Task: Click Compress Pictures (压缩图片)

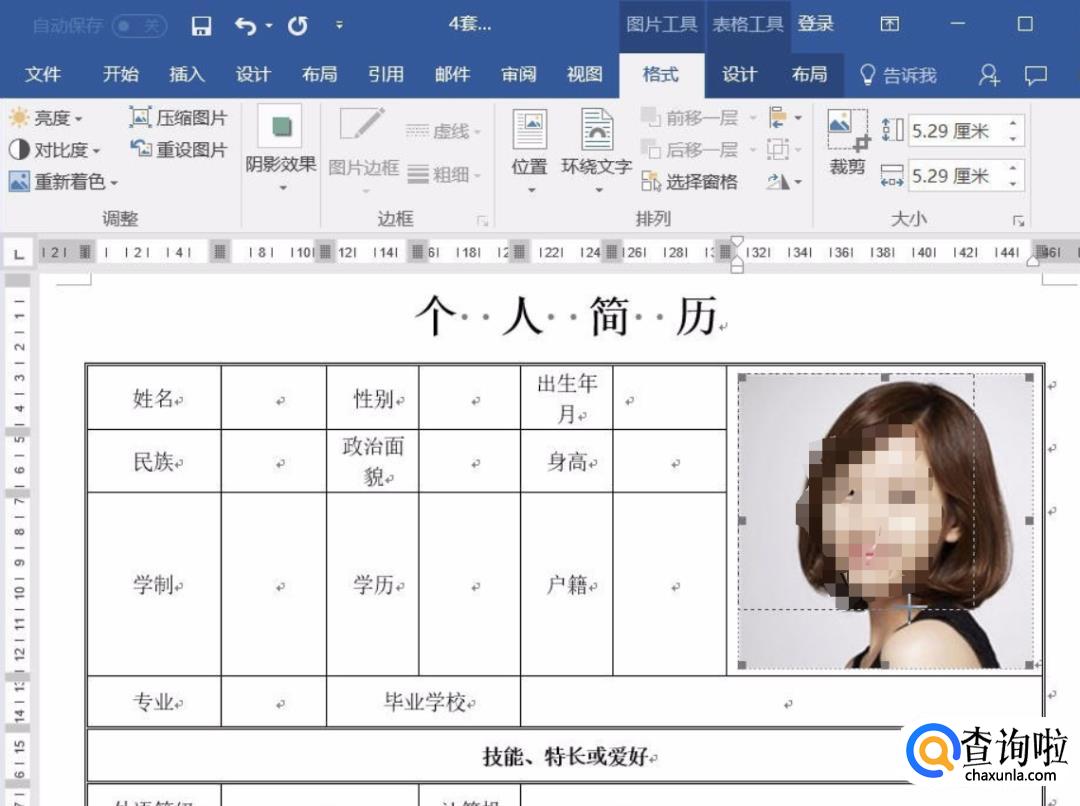Action: click(178, 118)
